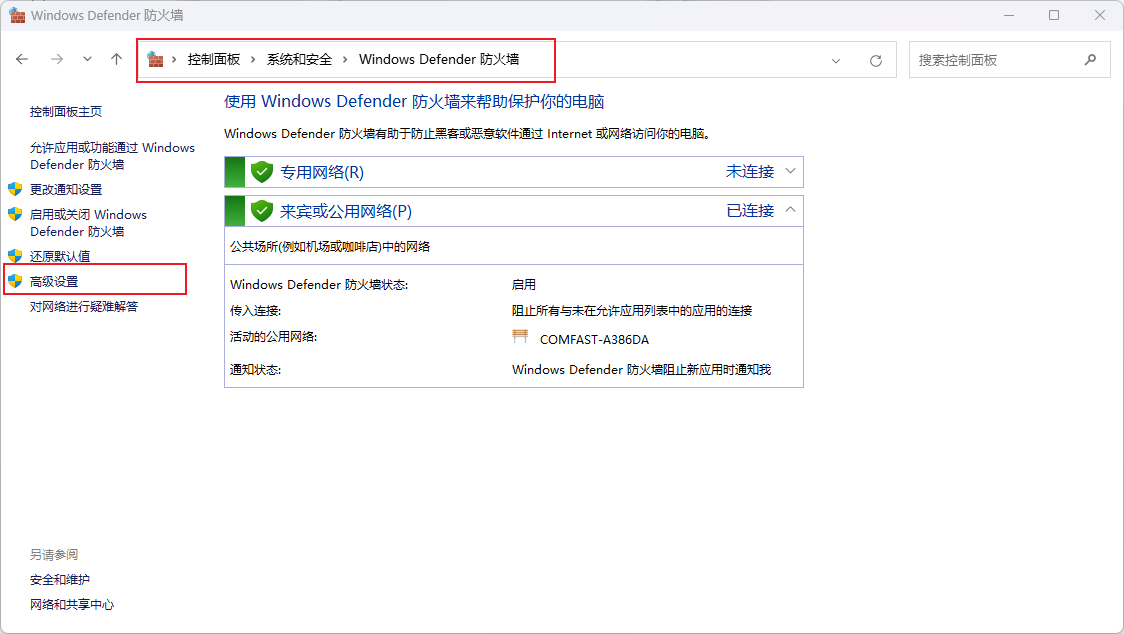The image size is (1124, 634).
Task: Expand 专用网络 with down chevron
Action: (790, 171)
